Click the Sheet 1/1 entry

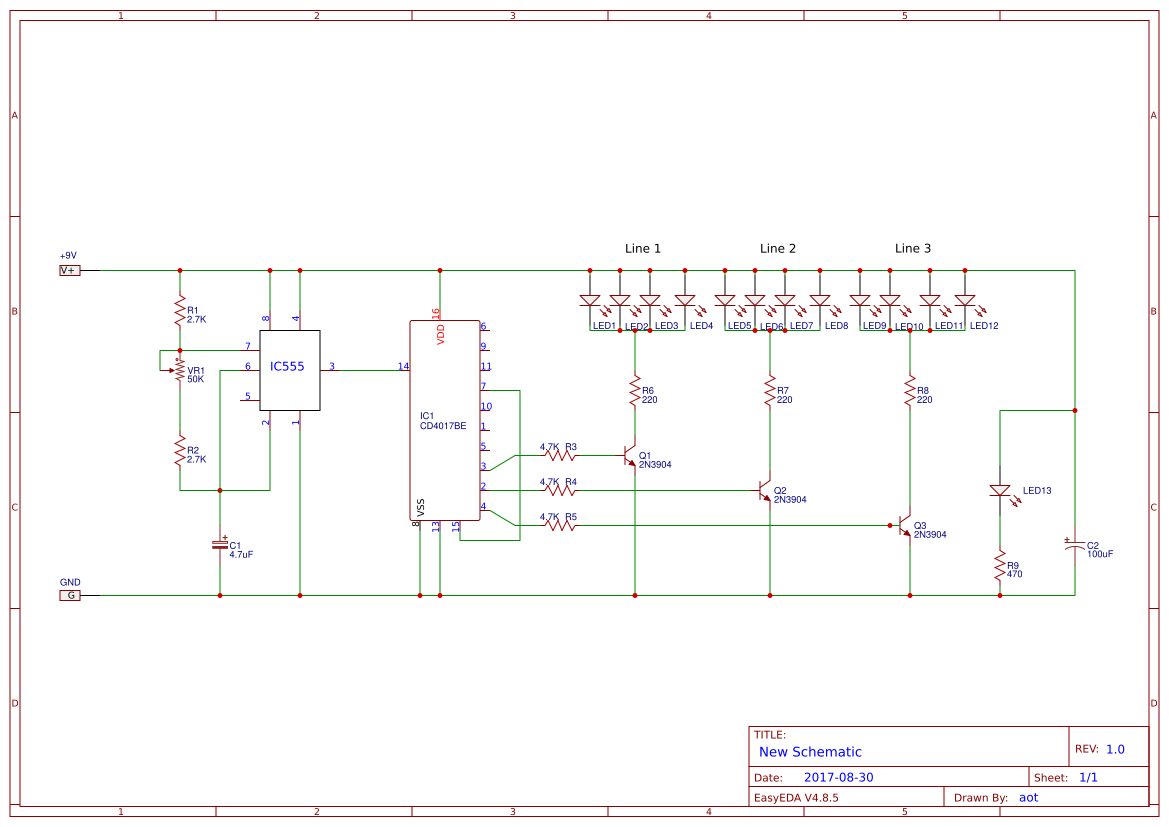coord(1090,776)
